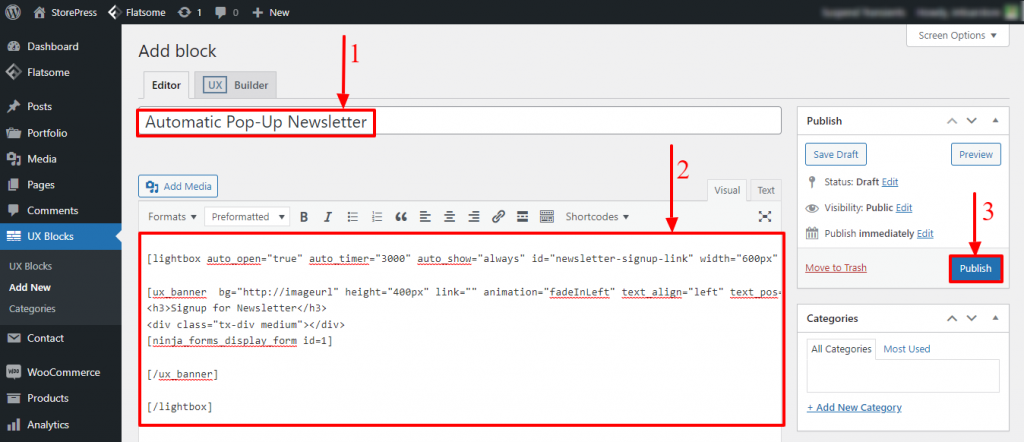This screenshot has height=442, width=1024.
Task: Open UX Blocks submenu list link
Action: 31,266
